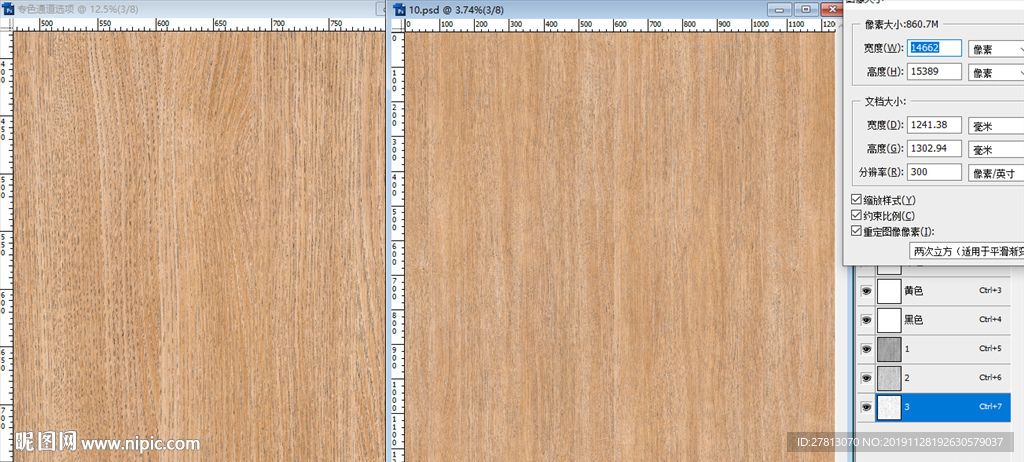Click the 像素大小:860.7M label

(901, 25)
